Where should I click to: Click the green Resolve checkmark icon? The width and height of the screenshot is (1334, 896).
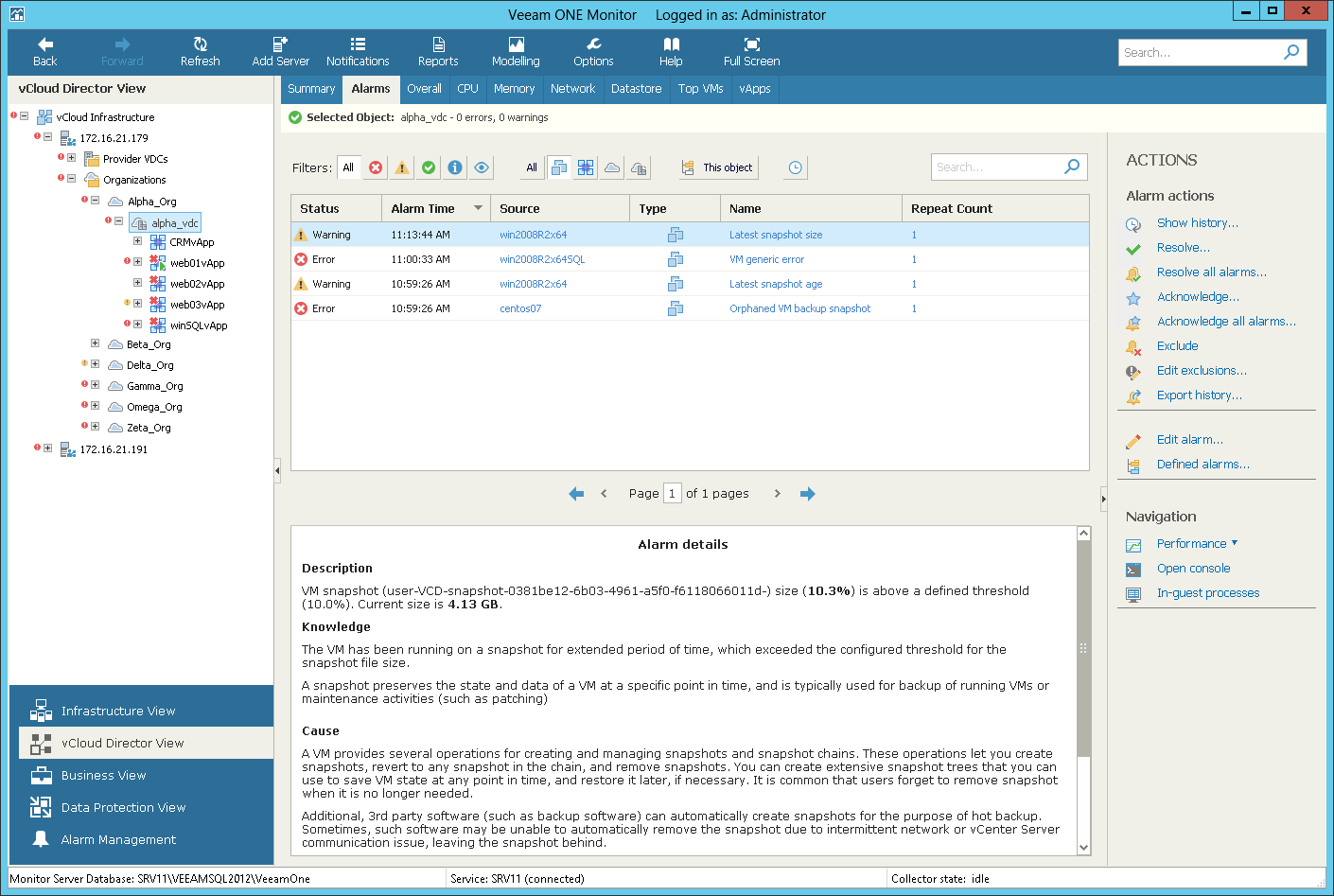[1133, 248]
